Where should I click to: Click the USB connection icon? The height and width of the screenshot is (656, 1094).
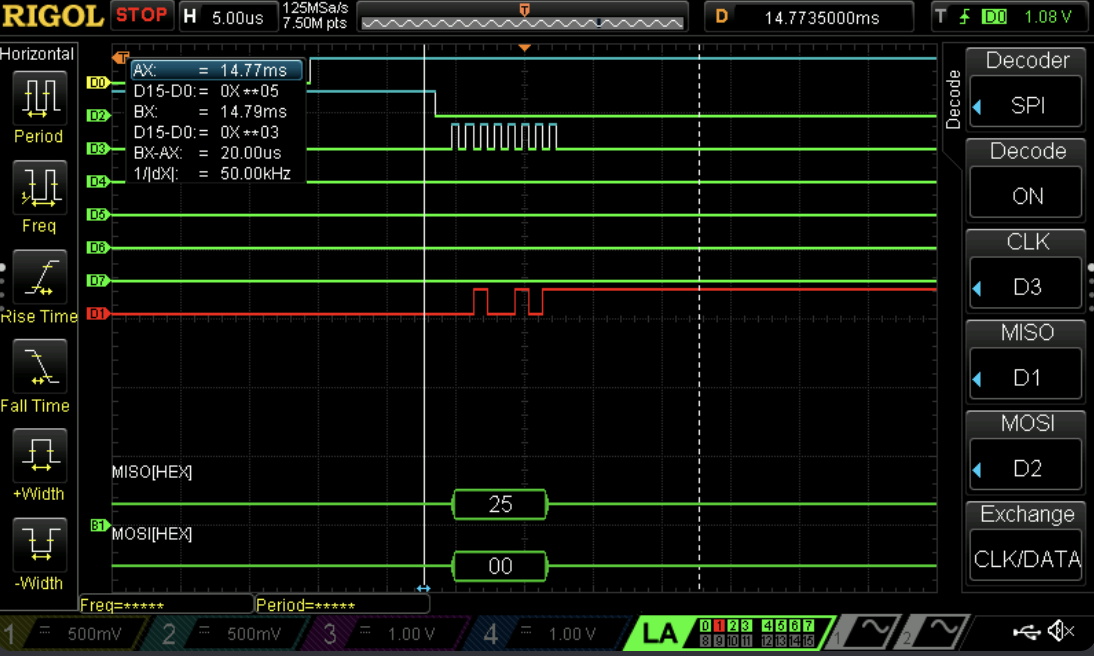pyautogui.click(x=1026, y=632)
